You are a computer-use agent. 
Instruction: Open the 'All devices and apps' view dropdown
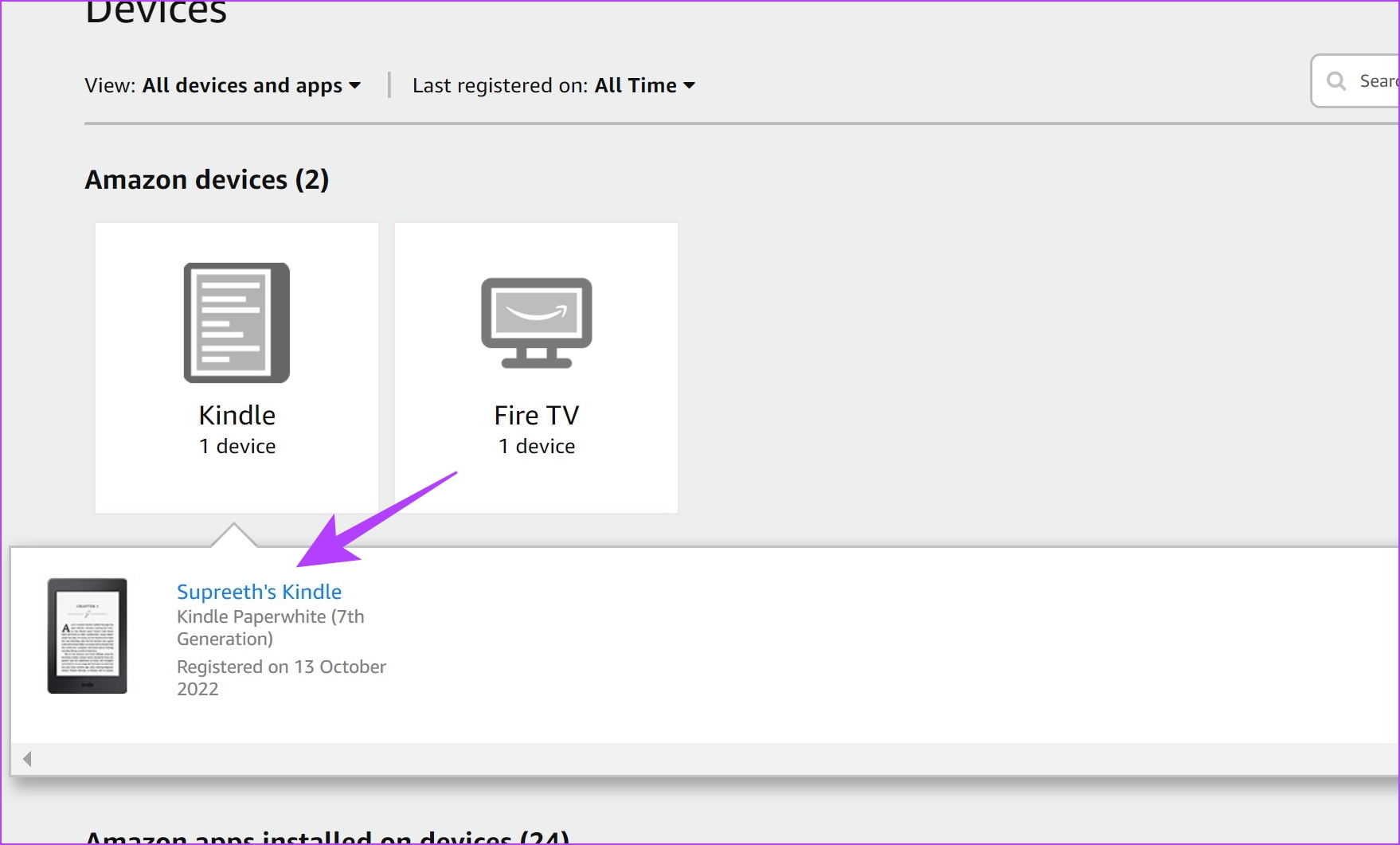pos(251,86)
